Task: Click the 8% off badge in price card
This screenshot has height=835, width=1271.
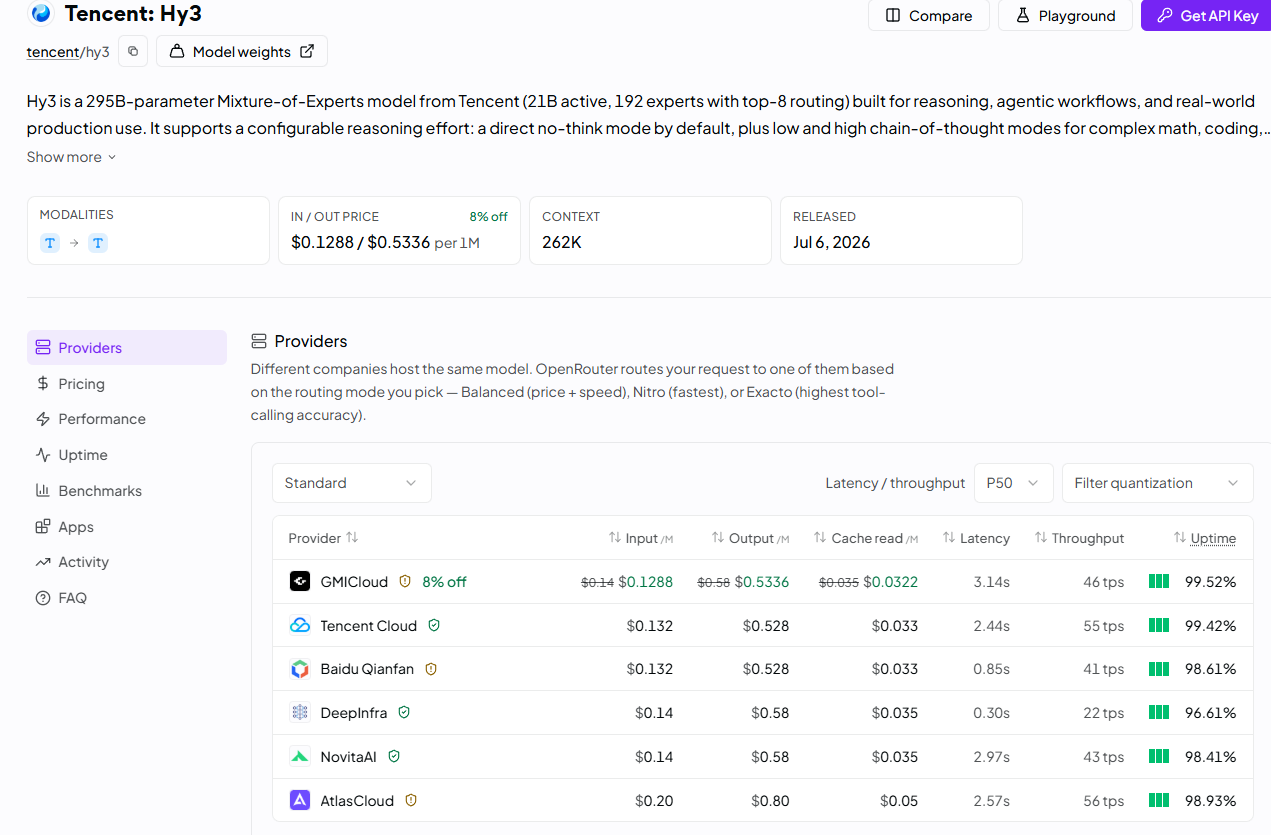Action: [x=488, y=216]
